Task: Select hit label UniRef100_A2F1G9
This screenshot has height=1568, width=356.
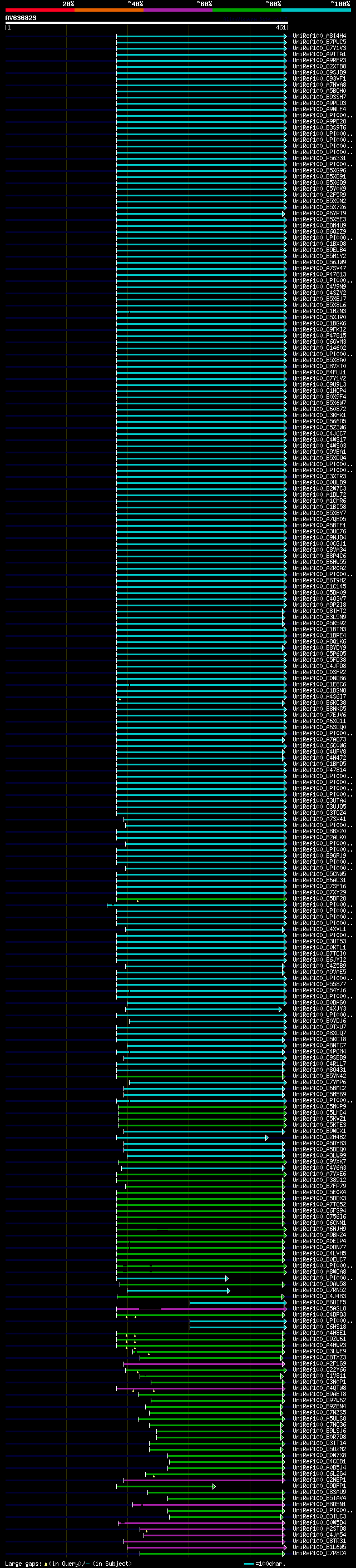Action: 319,1364
